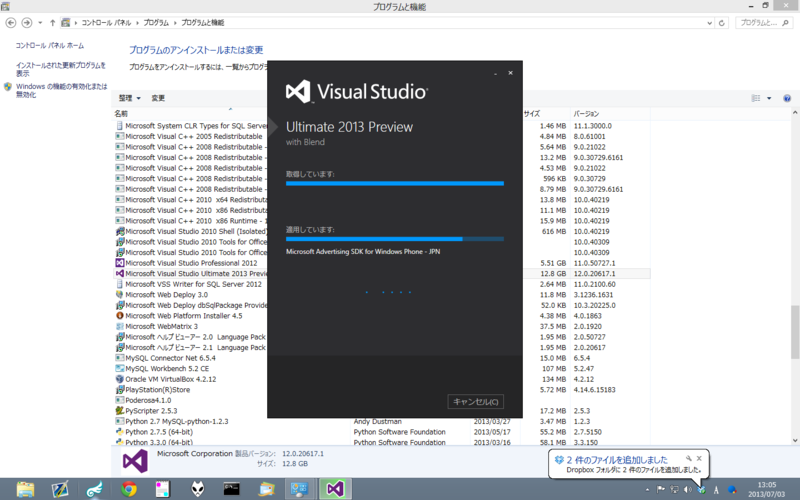Select Python 2.7.5 (64-bit) row
The width and height of the screenshot is (800, 500).
pos(381,432)
